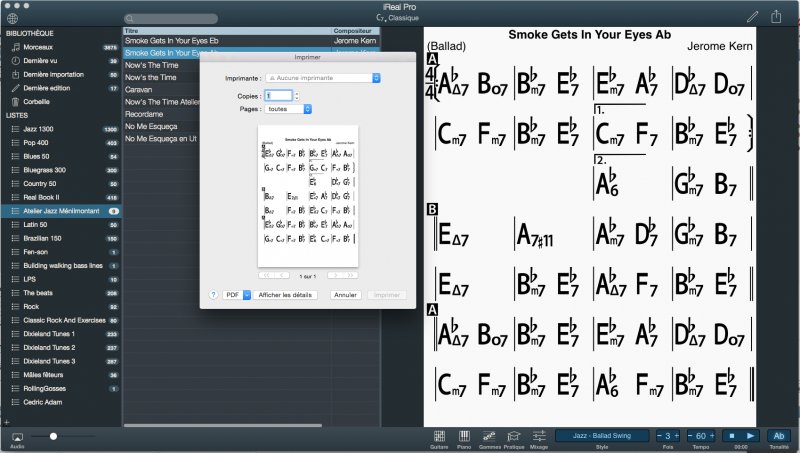Select song No Me Esqueça en Ut
This screenshot has width=800, height=453.
tap(161, 139)
